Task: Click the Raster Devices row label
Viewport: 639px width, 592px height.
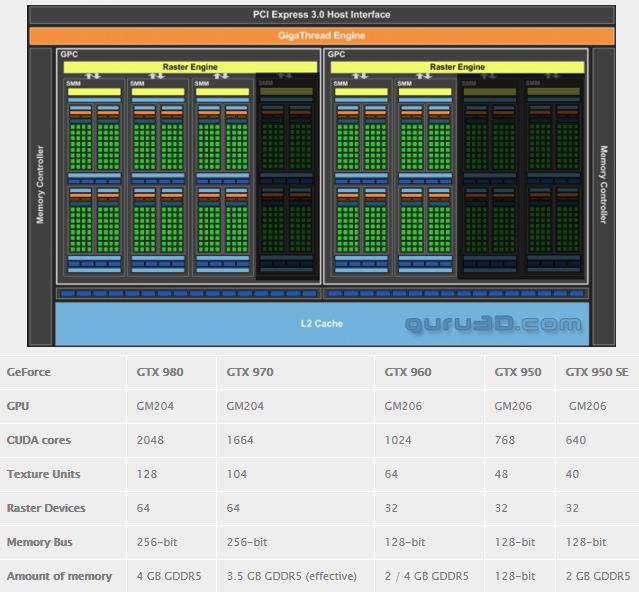Action: [46, 508]
